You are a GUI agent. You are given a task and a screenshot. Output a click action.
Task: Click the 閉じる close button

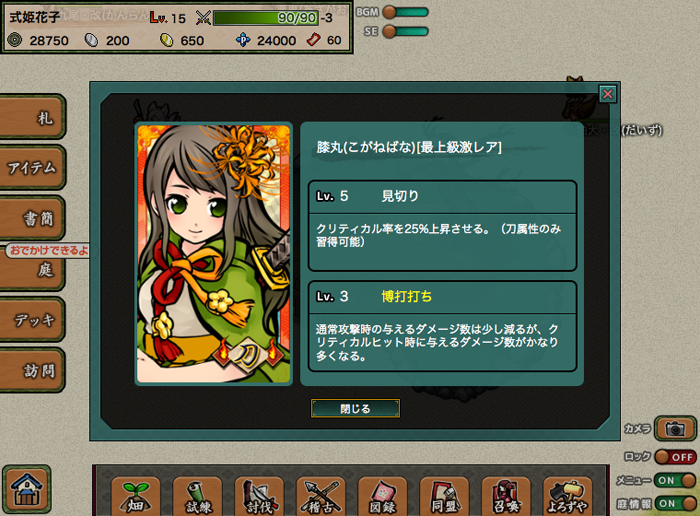coord(355,408)
